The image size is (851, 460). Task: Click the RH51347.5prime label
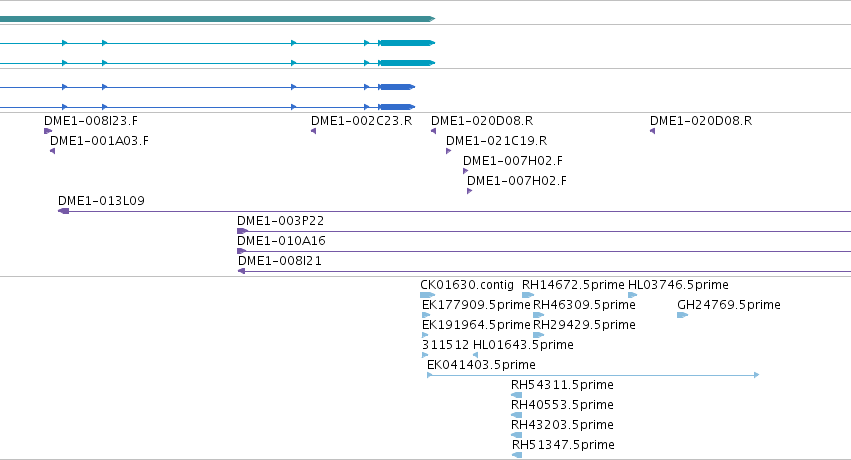click(x=563, y=445)
